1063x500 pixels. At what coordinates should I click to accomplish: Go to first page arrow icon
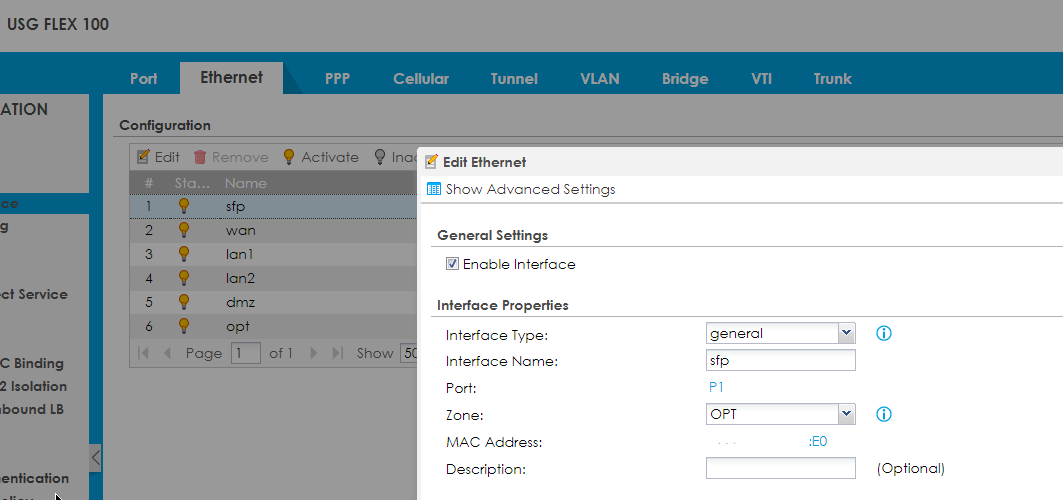coord(144,353)
